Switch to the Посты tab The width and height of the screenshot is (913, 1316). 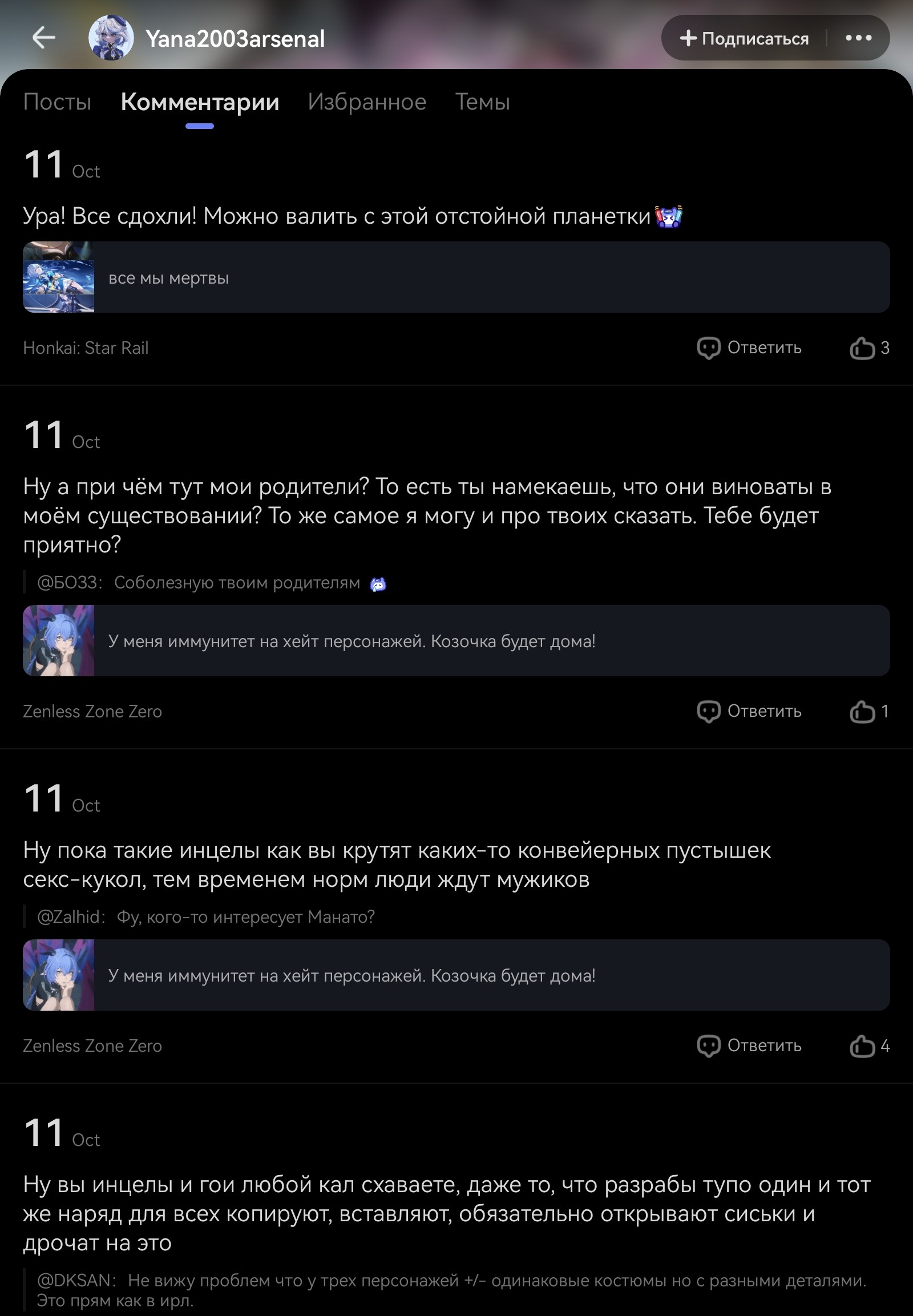click(x=57, y=102)
